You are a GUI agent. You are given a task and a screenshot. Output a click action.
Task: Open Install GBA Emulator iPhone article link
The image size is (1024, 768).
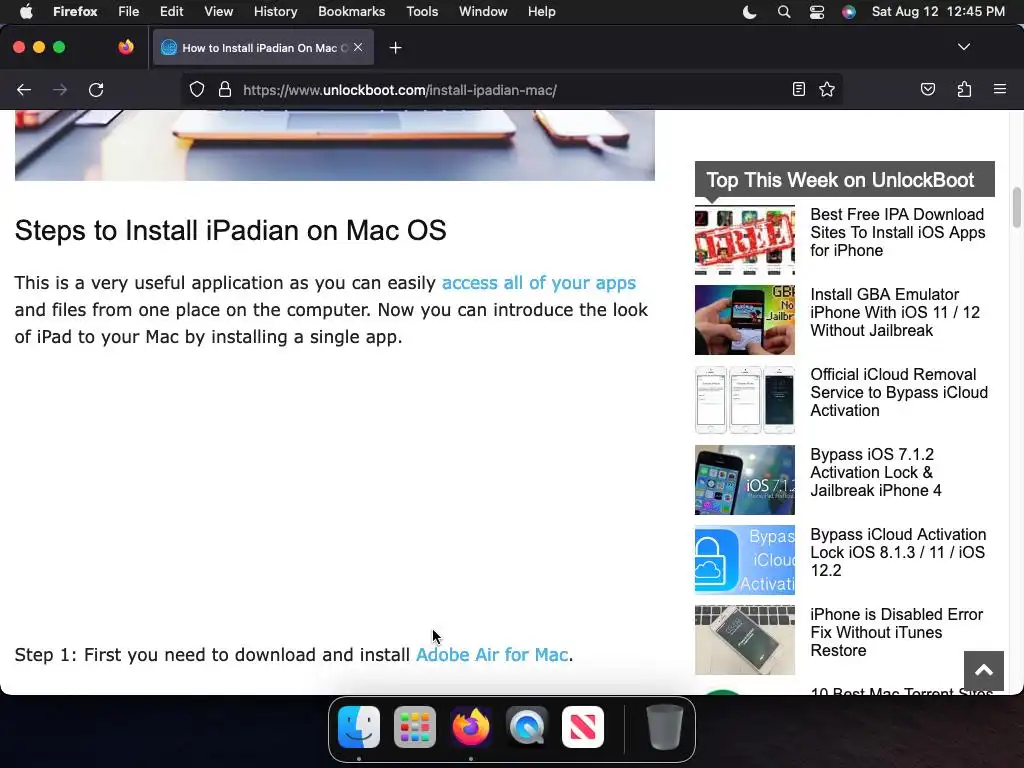pos(895,312)
